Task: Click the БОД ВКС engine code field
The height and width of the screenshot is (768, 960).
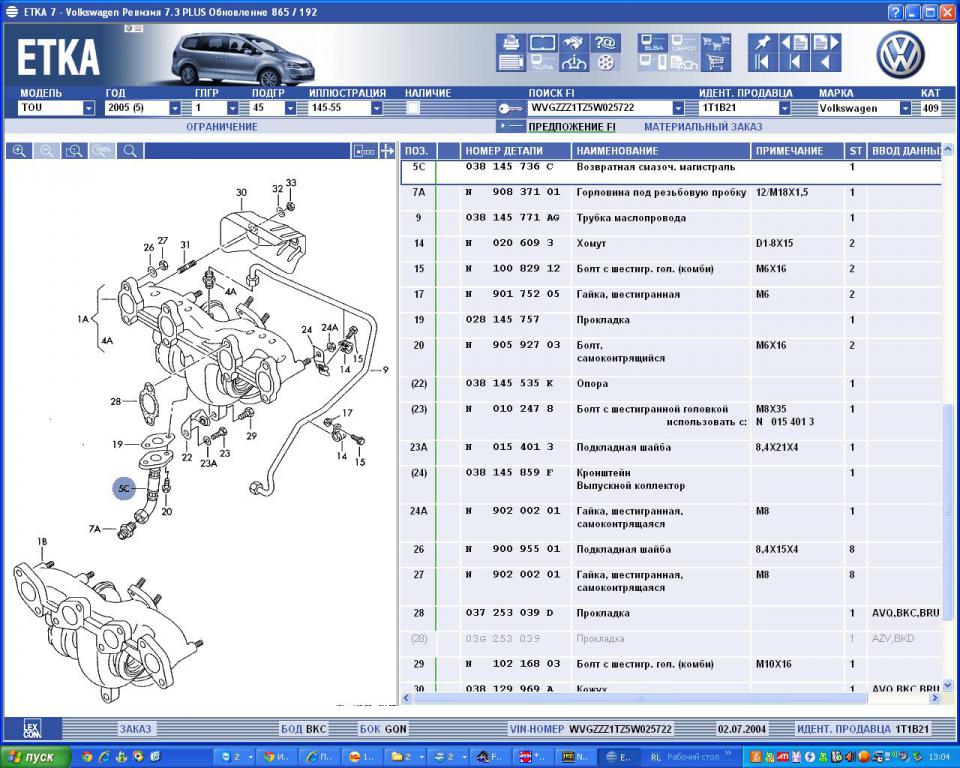Action: (304, 729)
